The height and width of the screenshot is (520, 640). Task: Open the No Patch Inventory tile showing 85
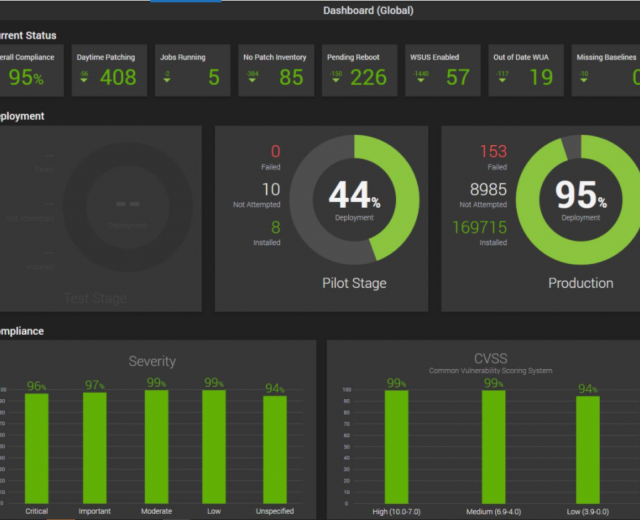(276, 71)
